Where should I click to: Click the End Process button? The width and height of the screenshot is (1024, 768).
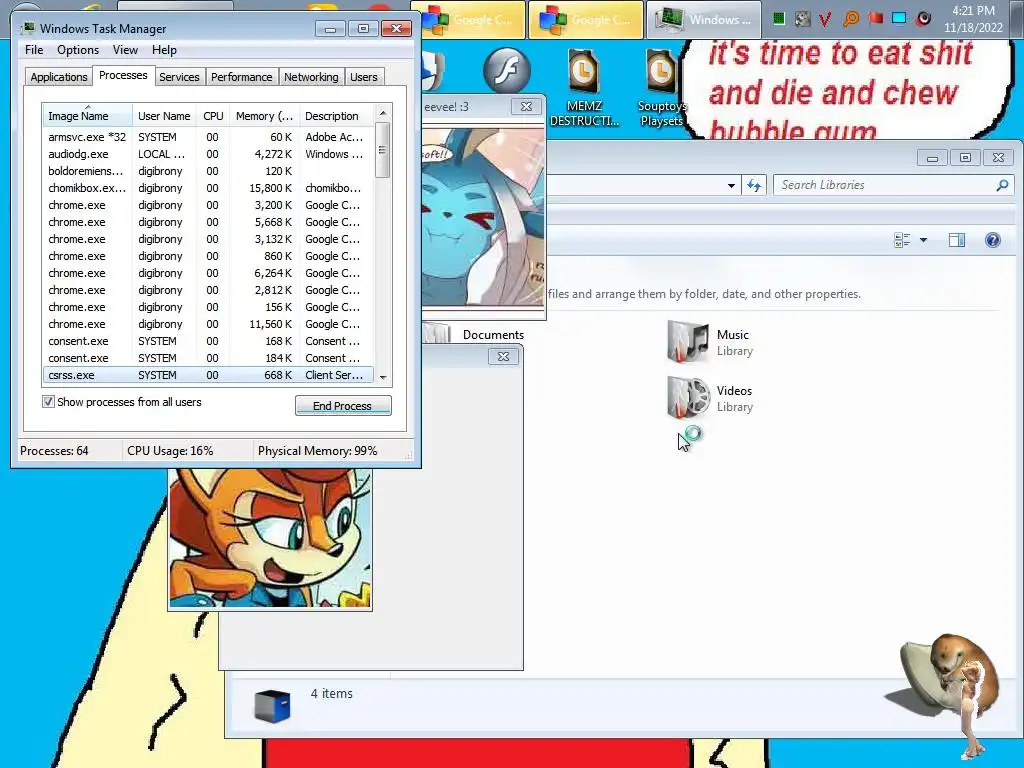(343, 406)
